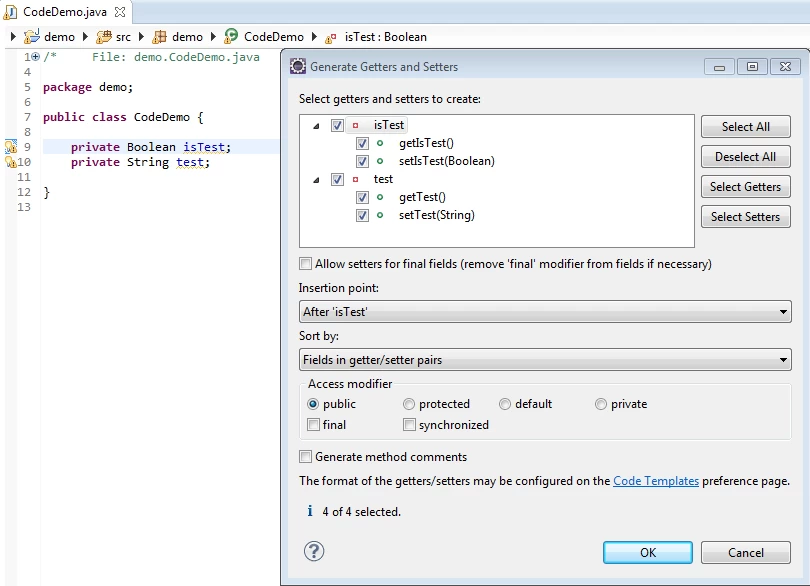
Task: Click the Java file icon on CodeDemo.java tab
Action: tap(10, 12)
